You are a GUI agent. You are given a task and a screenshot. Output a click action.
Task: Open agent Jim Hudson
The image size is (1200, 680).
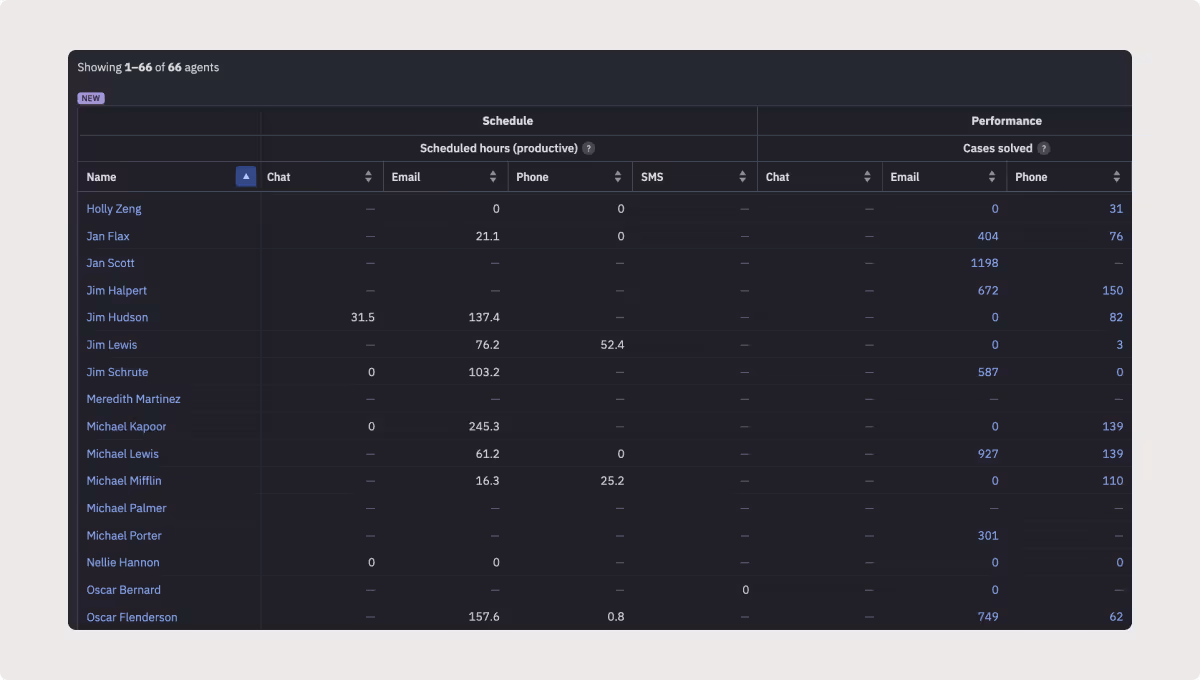click(x=117, y=317)
